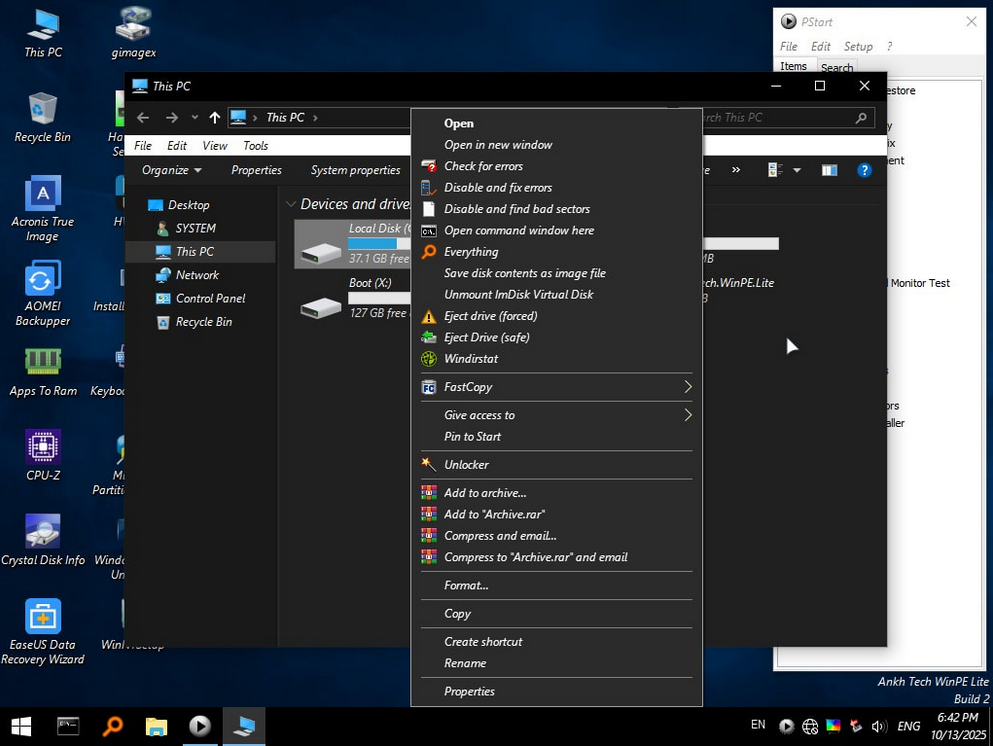
Task: Open Crystal Disk Info desktop icon
Action: click(43, 532)
